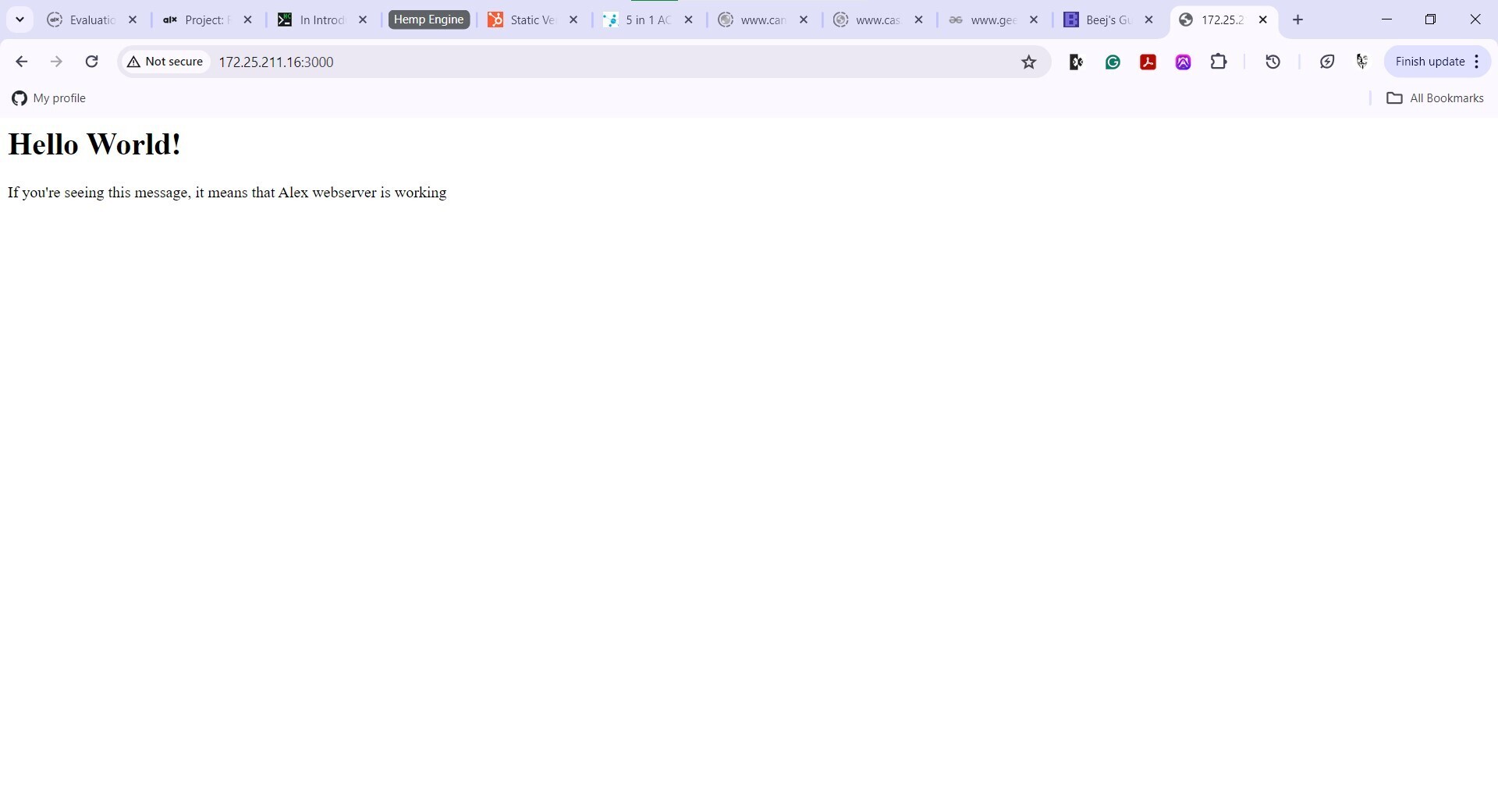
Task: Open the Grammarly extension
Action: pos(1112,61)
